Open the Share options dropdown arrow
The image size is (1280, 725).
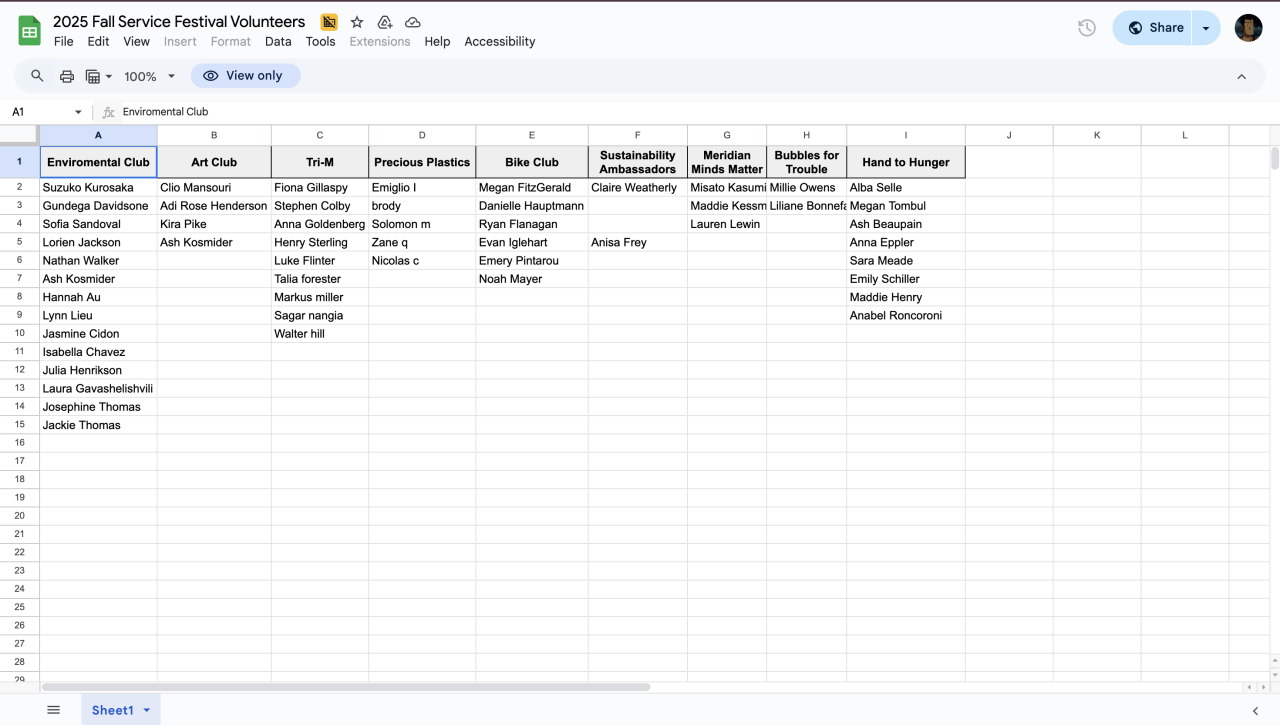(1206, 28)
